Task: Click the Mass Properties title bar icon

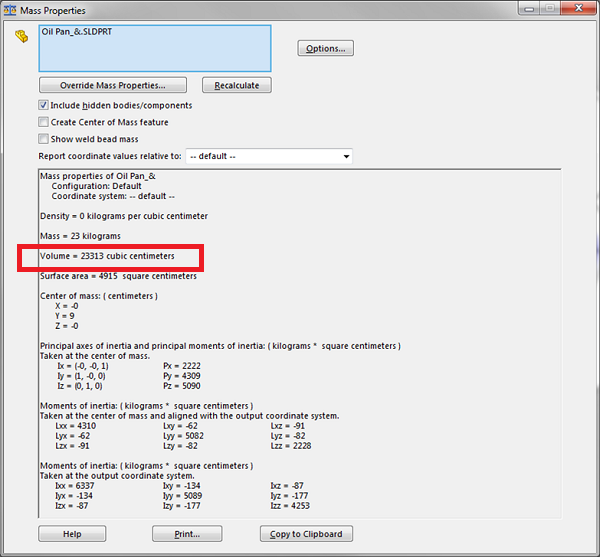Action: (10, 10)
